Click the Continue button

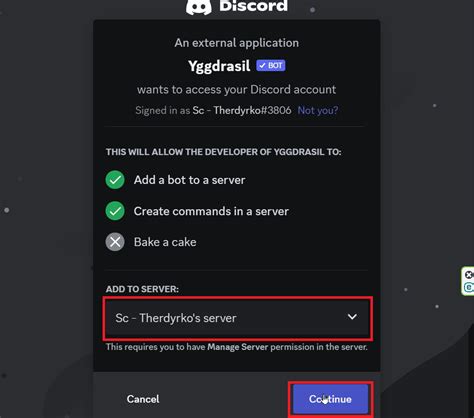click(330, 399)
